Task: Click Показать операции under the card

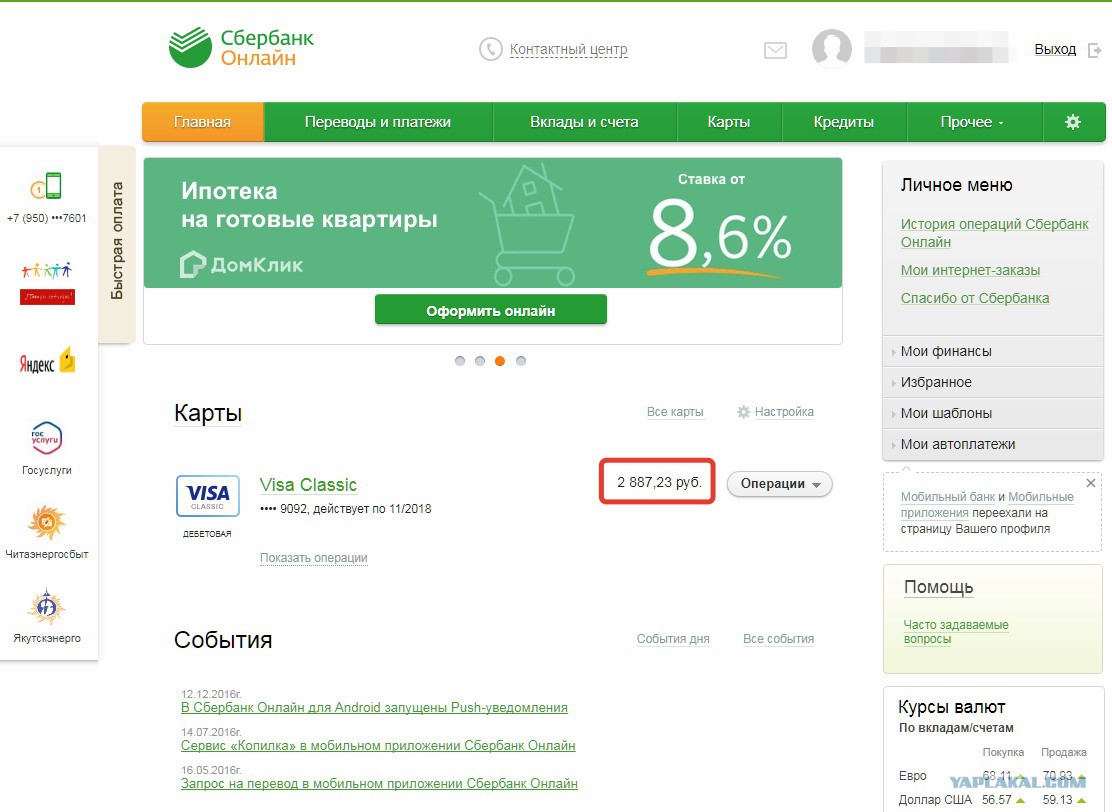Action: coord(313,558)
